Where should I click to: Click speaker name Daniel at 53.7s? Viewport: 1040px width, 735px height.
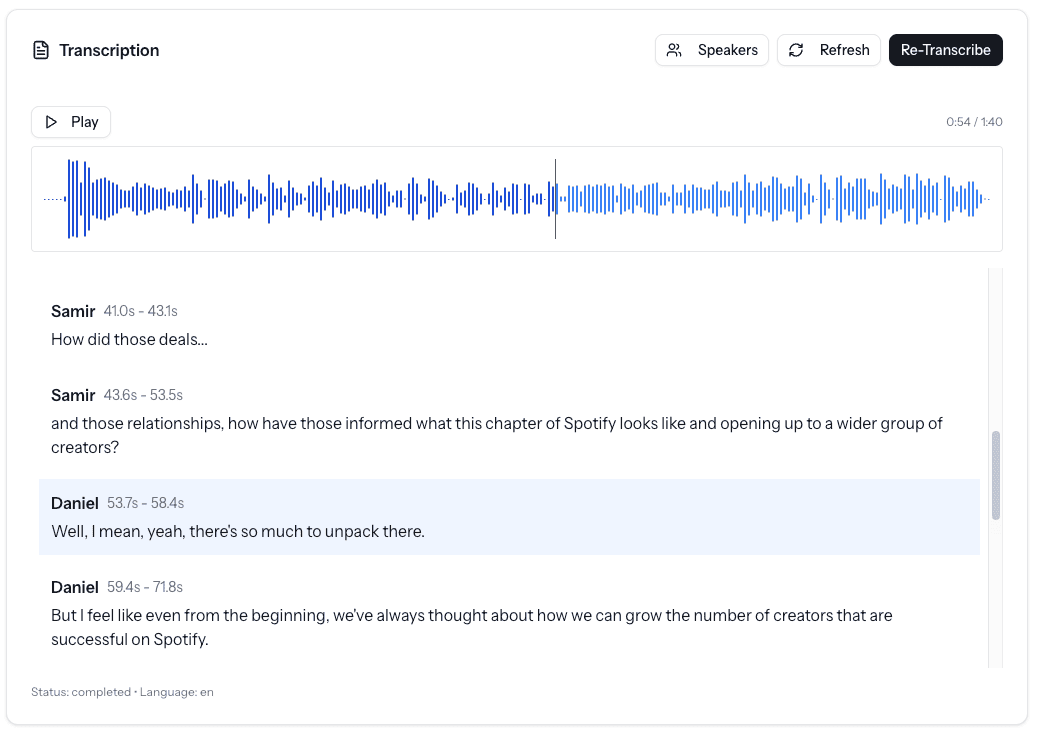pyautogui.click(x=75, y=503)
